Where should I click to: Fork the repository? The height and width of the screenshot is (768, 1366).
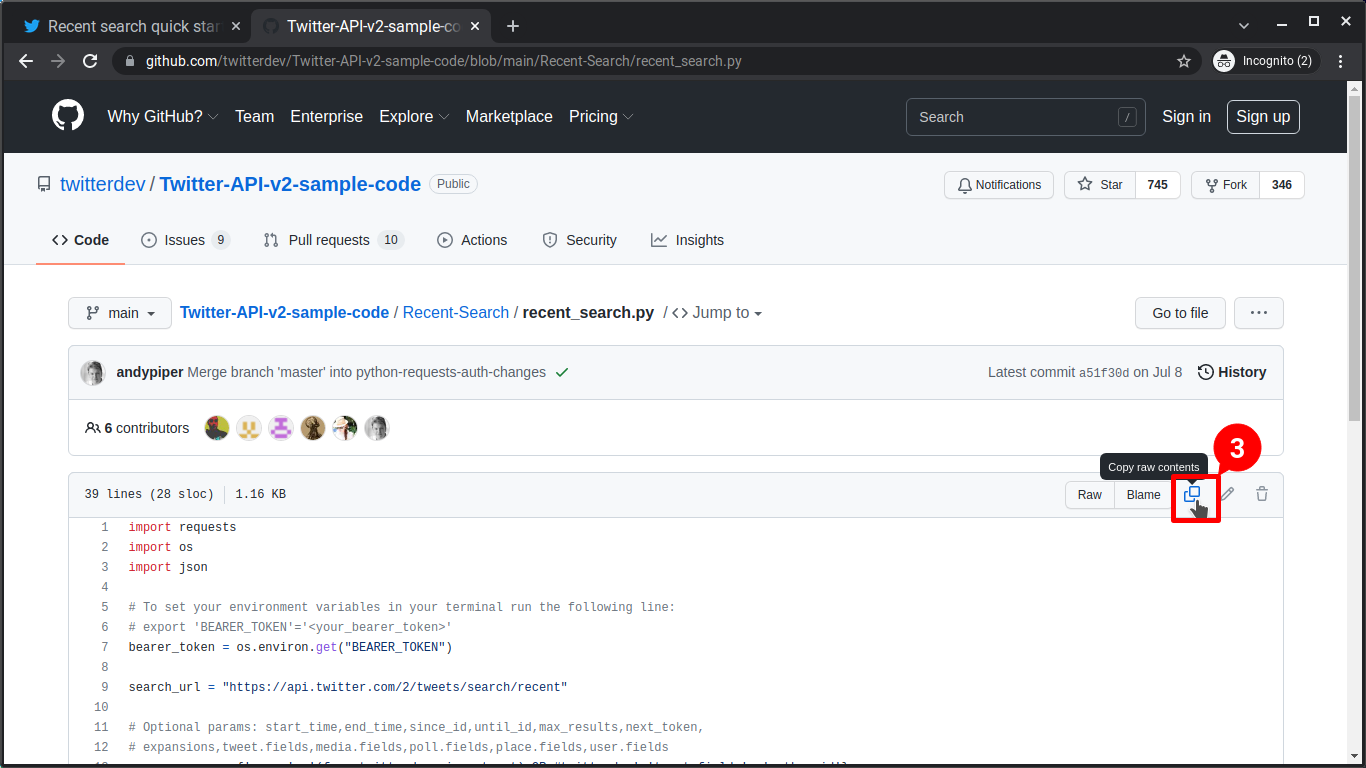pos(1224,185)
